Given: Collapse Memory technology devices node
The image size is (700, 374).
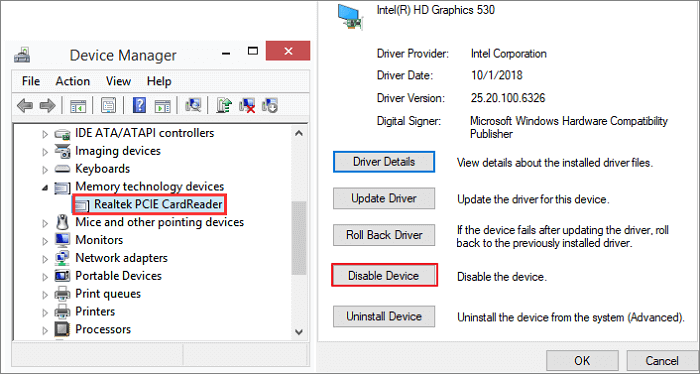Looking at the screenshot, I should (45, 188).
